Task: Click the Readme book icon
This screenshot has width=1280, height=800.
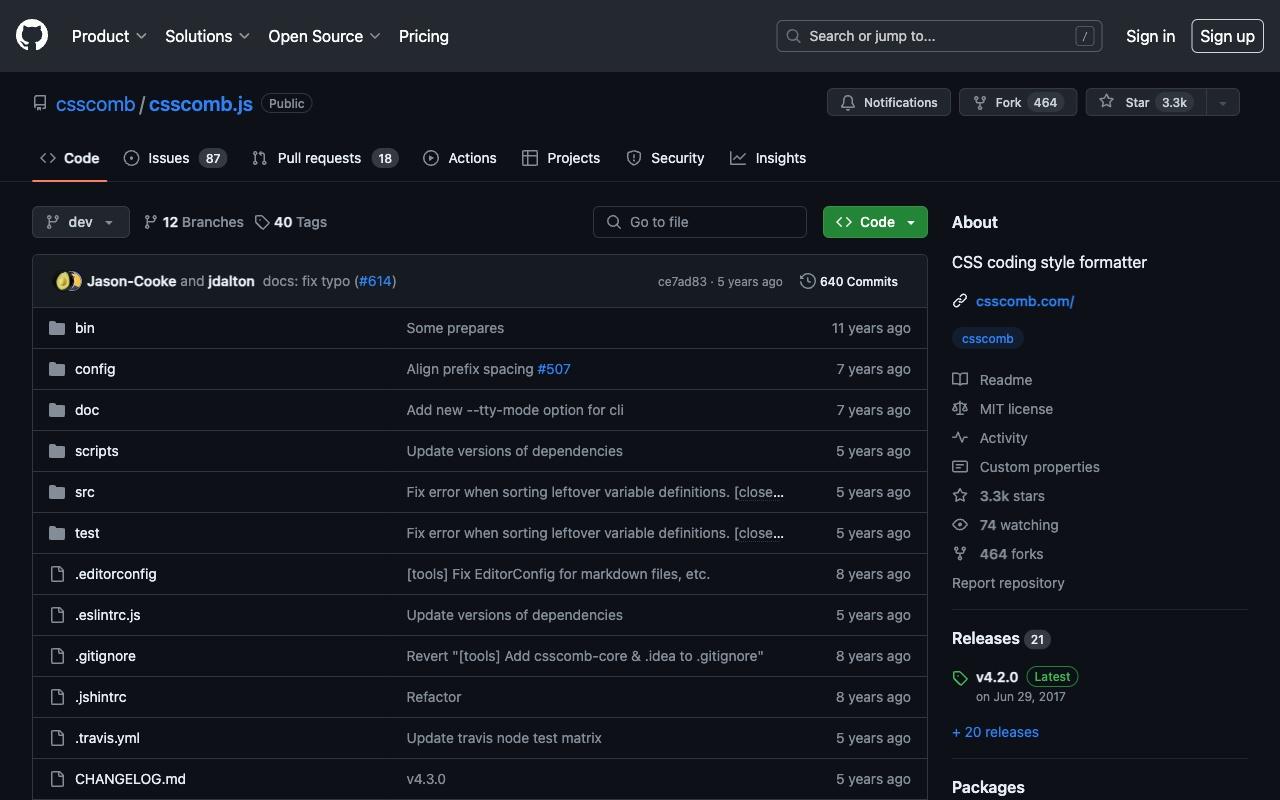Action: 960,380
